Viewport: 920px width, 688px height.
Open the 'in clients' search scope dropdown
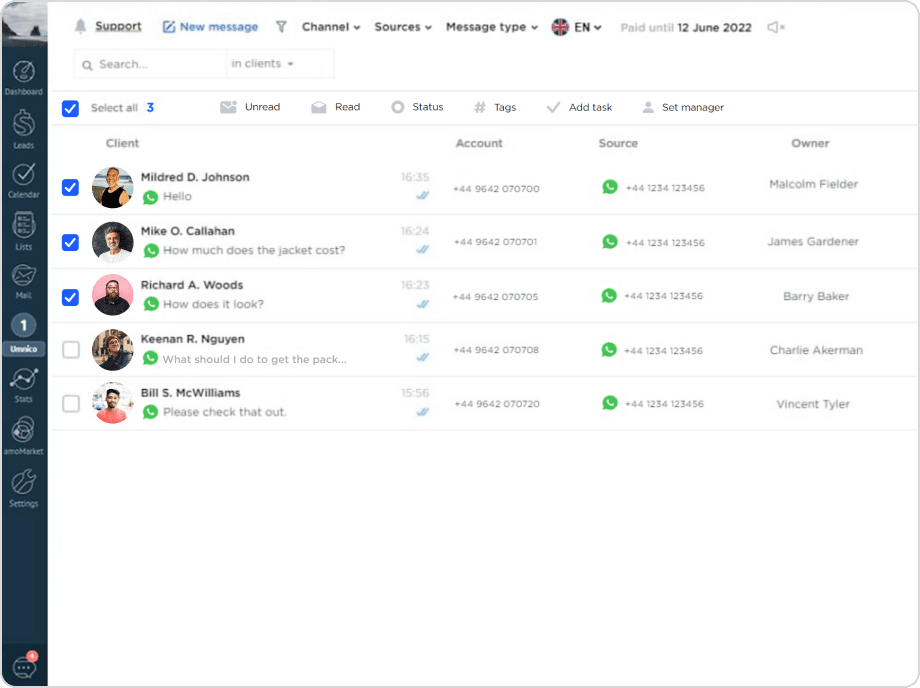[x=263, y=64]
